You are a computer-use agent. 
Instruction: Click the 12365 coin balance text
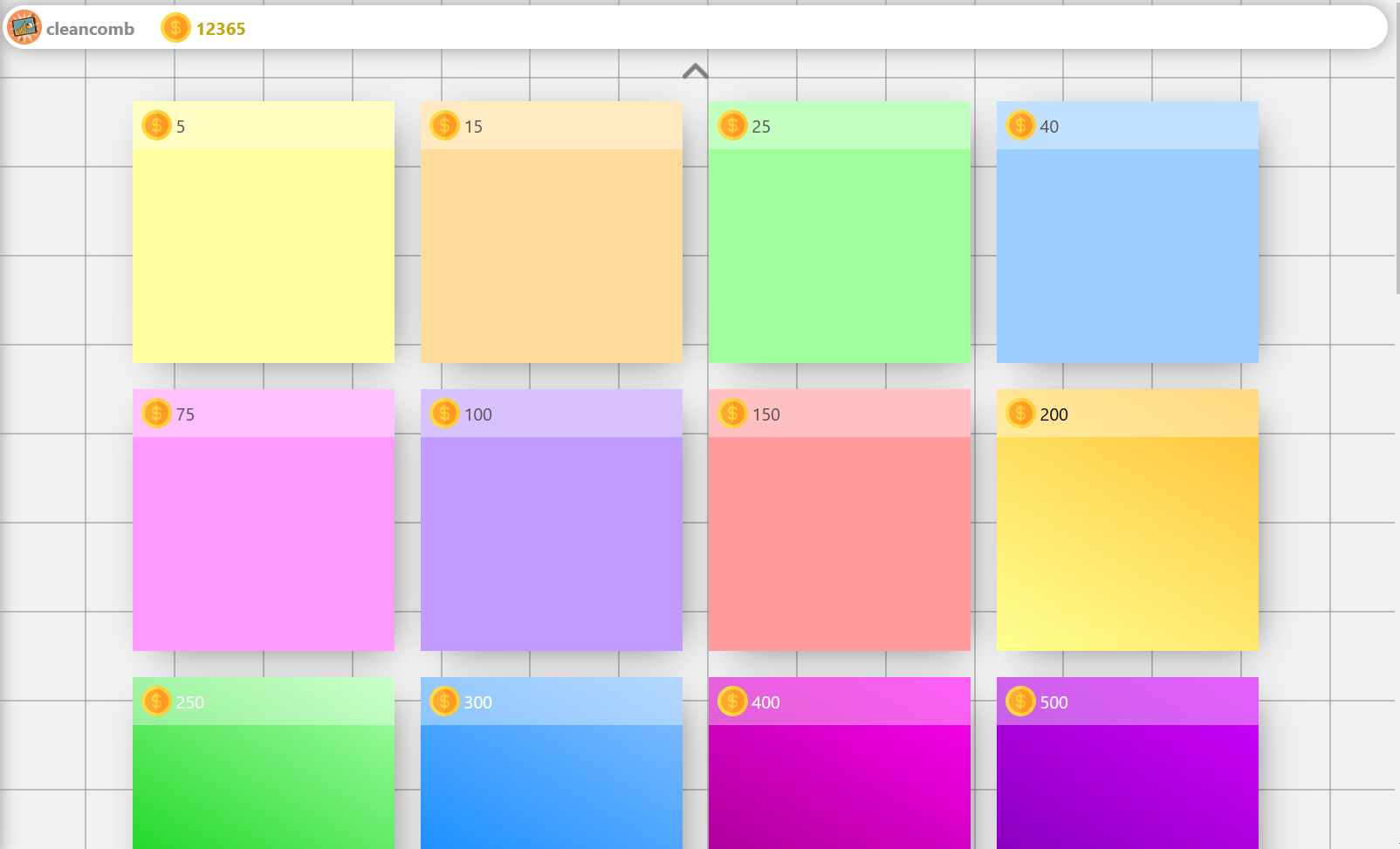221,29
